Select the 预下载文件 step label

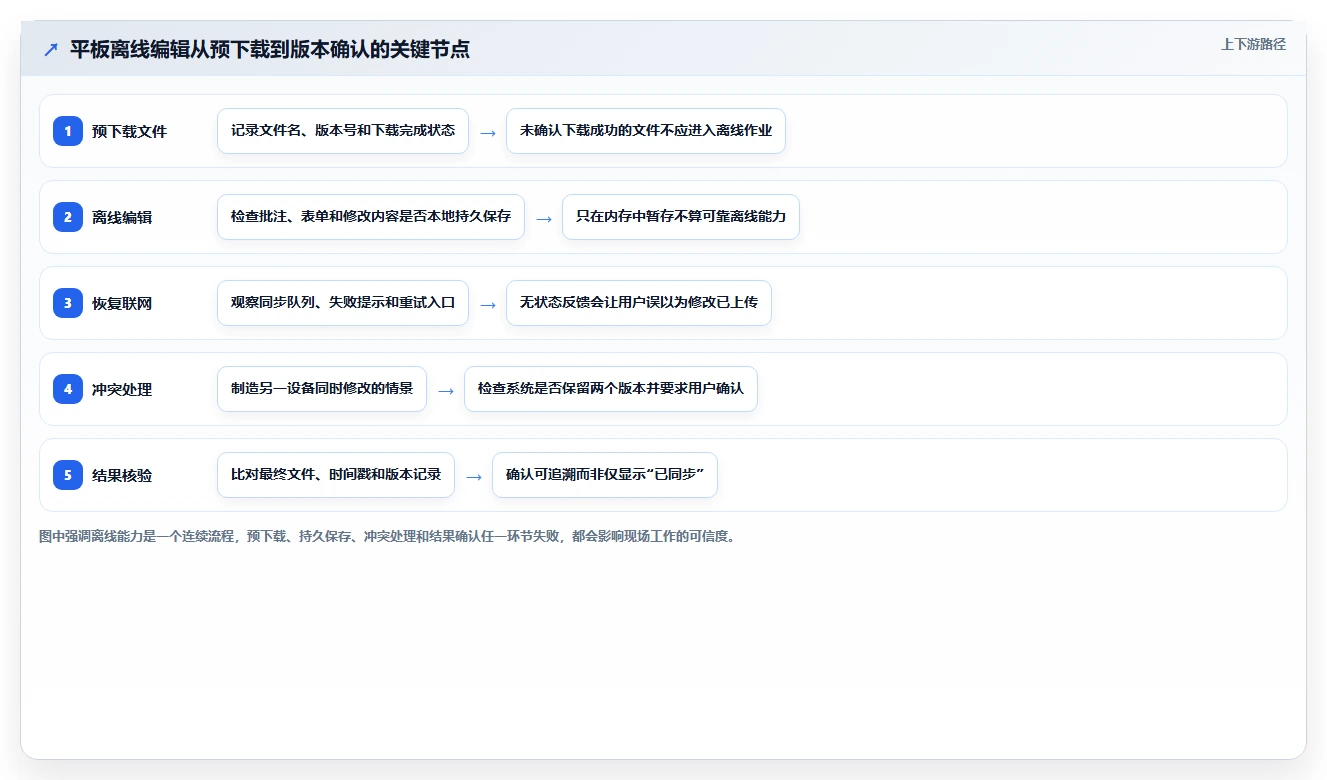pos(129,131)
